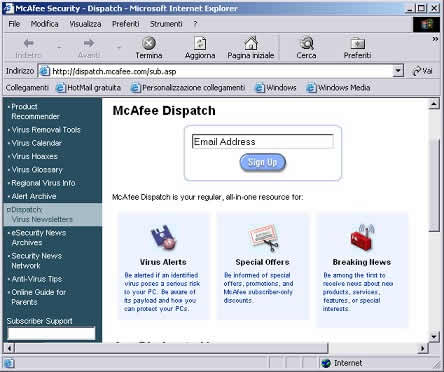This screenshot has width=444, height=372.
Task: Open the Virus Hoaxes link
Action: 35,157
